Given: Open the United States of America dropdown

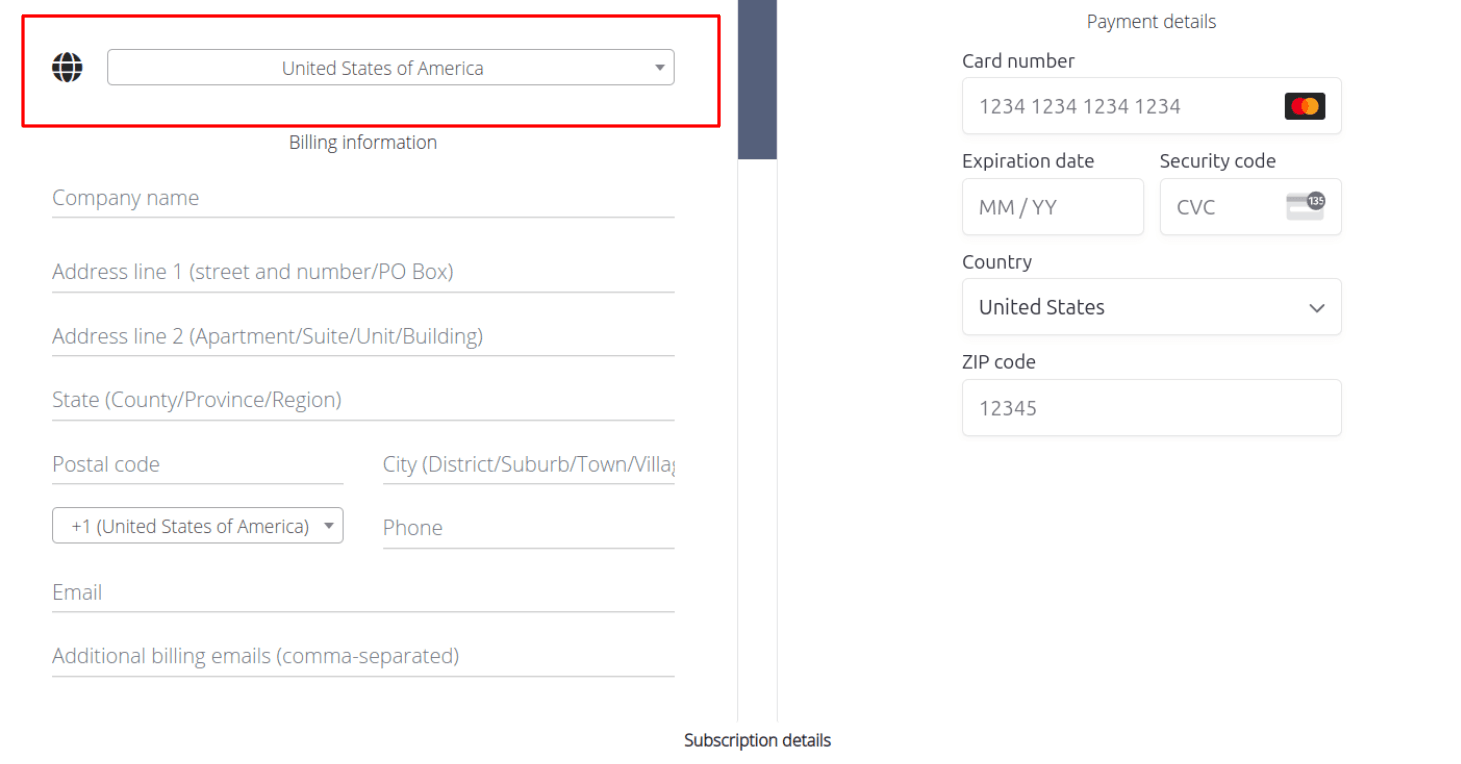Looking at the screenshot, I should [390, 68].
